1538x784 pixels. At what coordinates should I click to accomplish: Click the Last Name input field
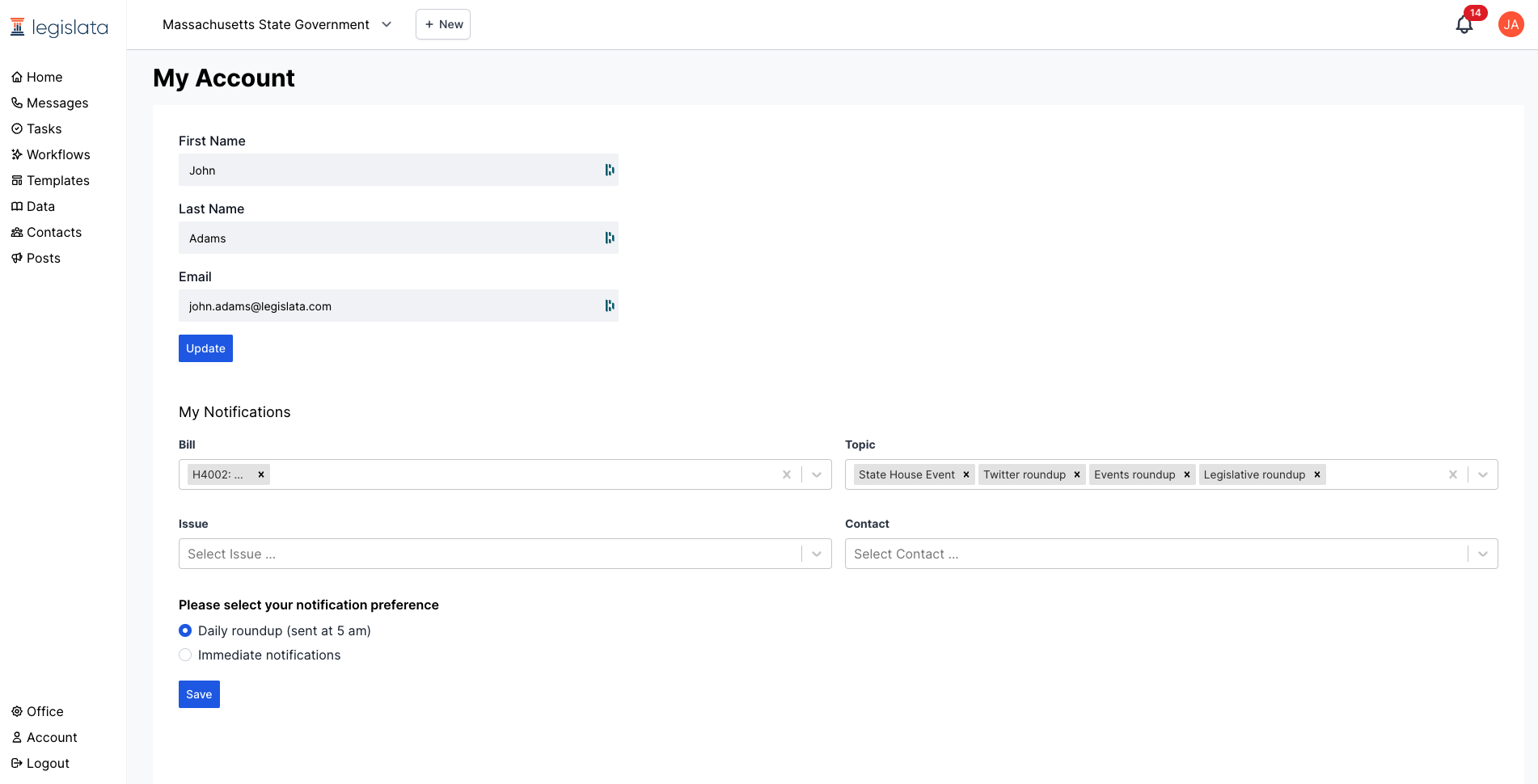(x=399, y=238)
